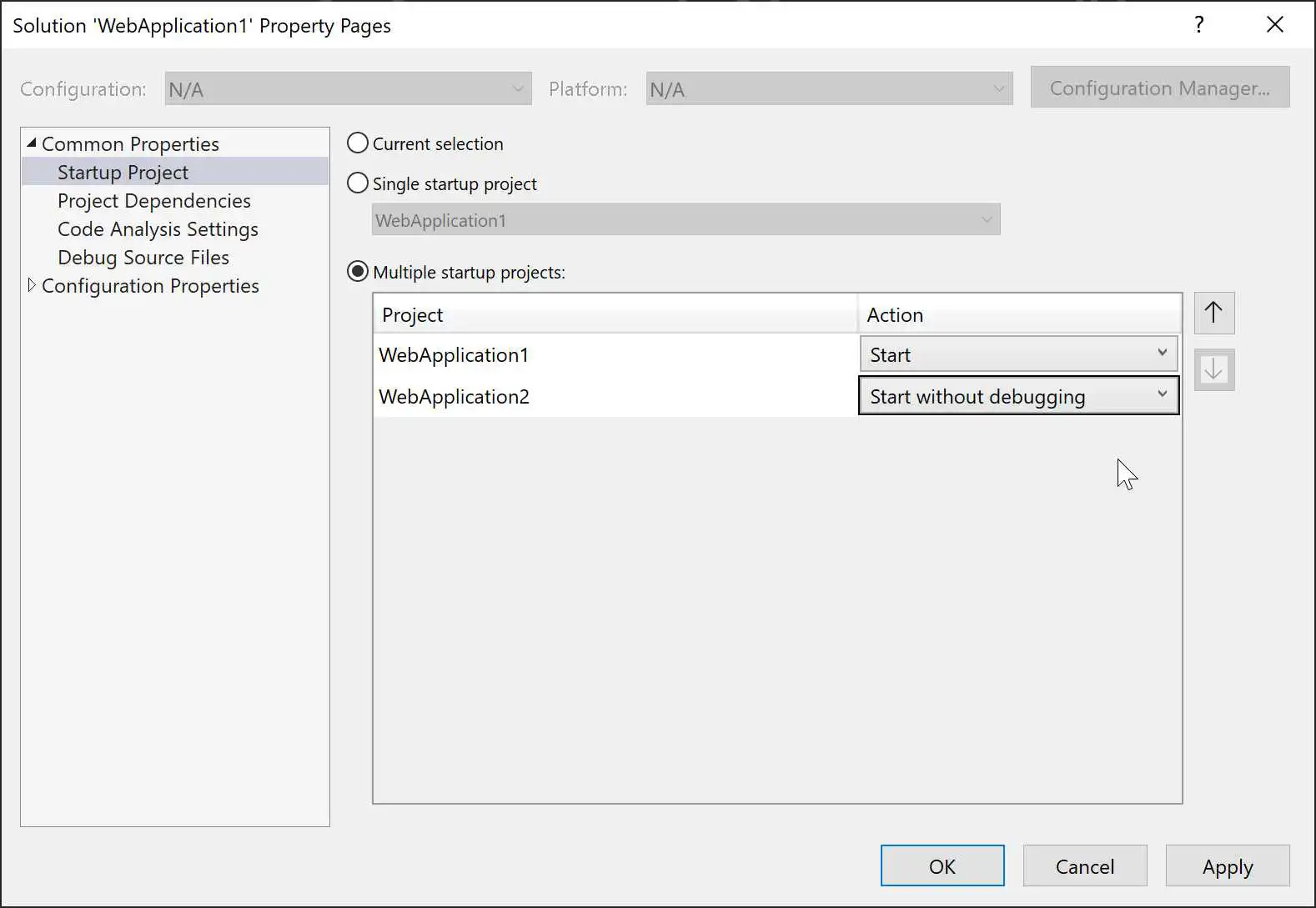Open the single startup project WebApplication1 combo box
1316x908 pixels.
[686, 220]
